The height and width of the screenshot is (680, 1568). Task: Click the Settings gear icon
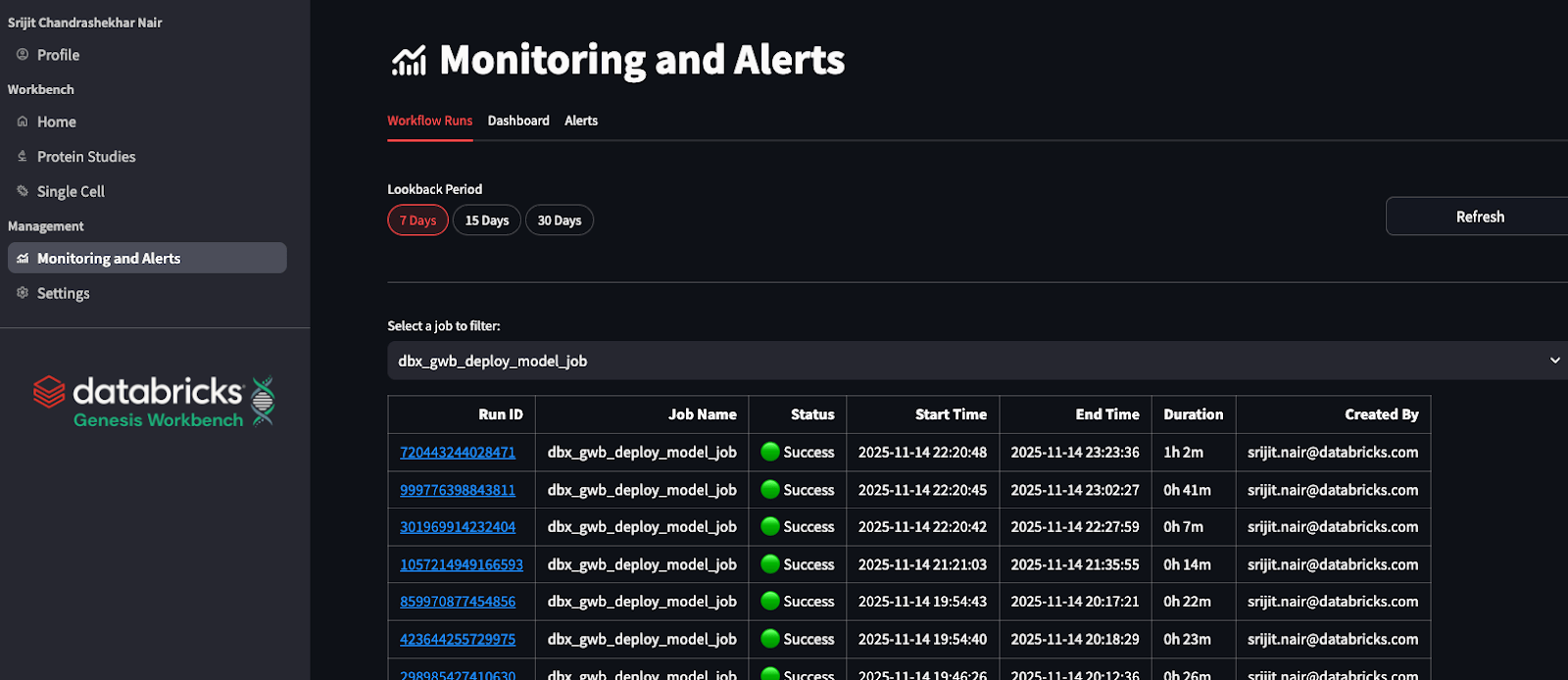[x=23, y=293]
